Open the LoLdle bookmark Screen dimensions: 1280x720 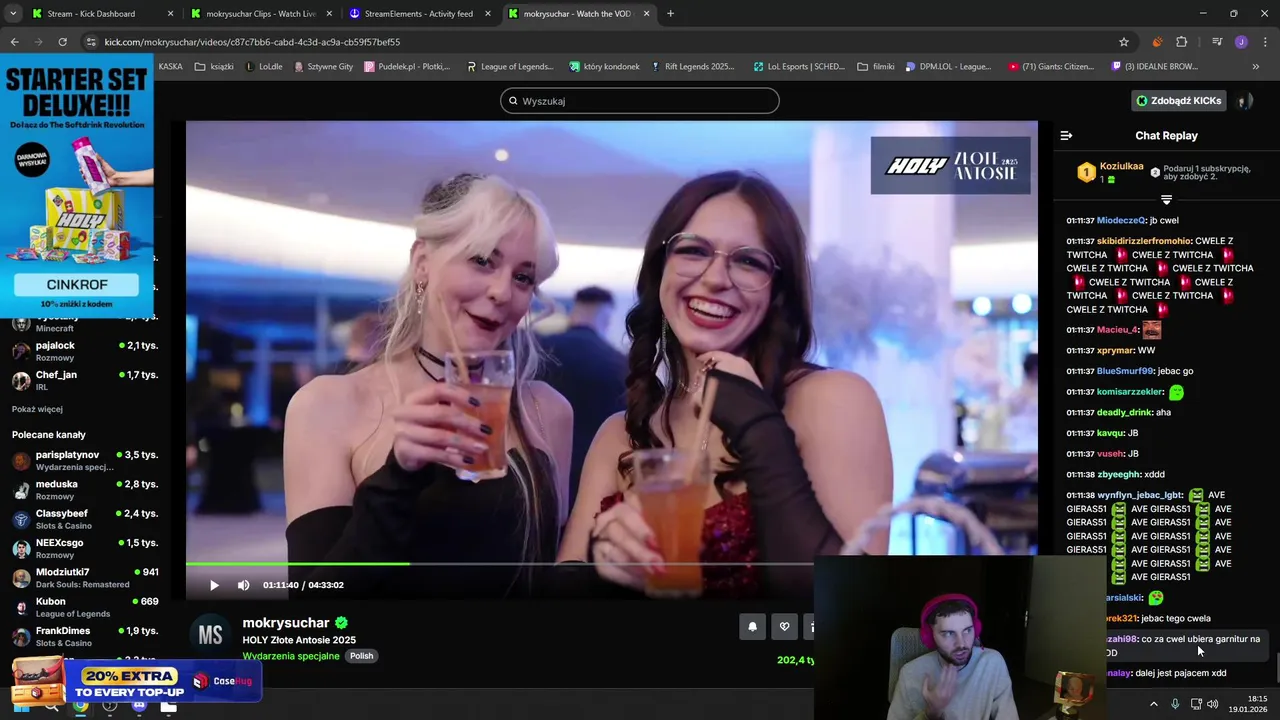(x=264, y=67)
